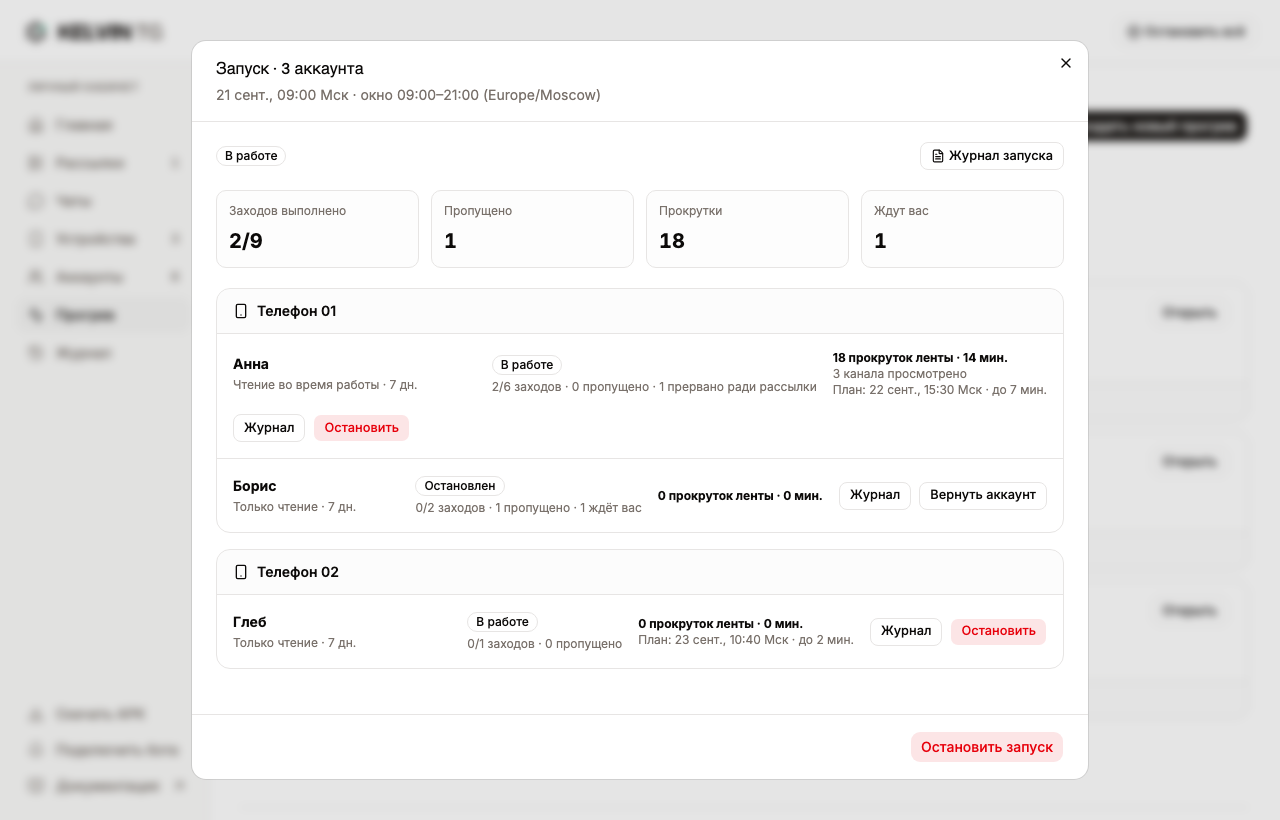This screenshot has width=1280, height=820.
Task: Click the phone icon beside Телефон 02
Action: click(240, 572)
